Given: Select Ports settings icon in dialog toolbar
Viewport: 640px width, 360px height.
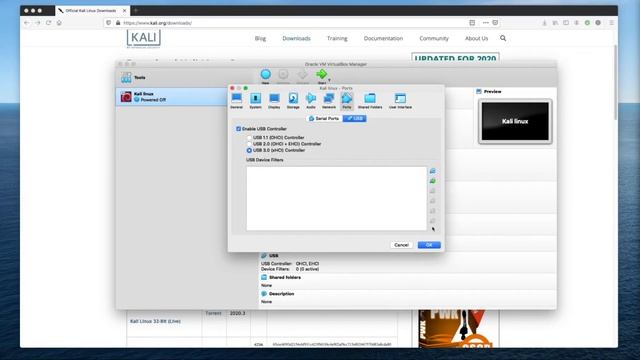Looking at the screenshot, I should pyautogui.click(x=347, y=100).
